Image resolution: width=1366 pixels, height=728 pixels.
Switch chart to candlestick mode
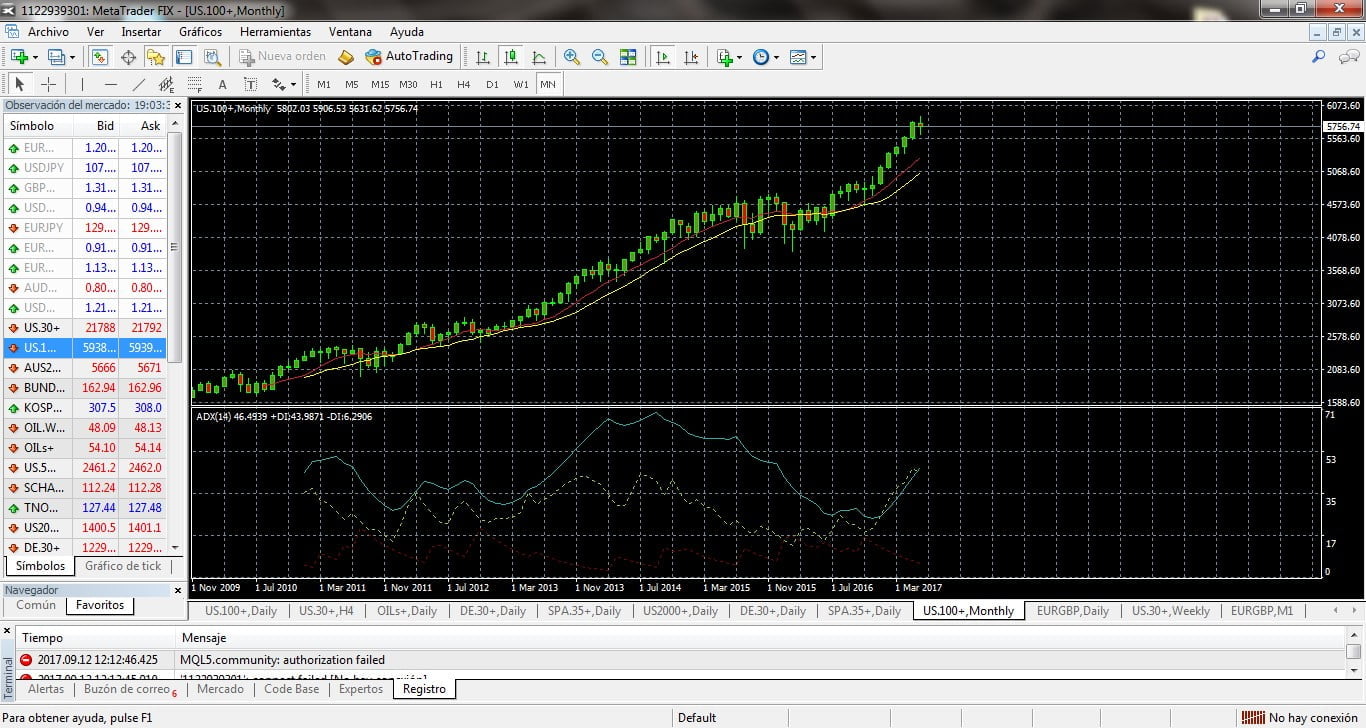pos(511,57)
